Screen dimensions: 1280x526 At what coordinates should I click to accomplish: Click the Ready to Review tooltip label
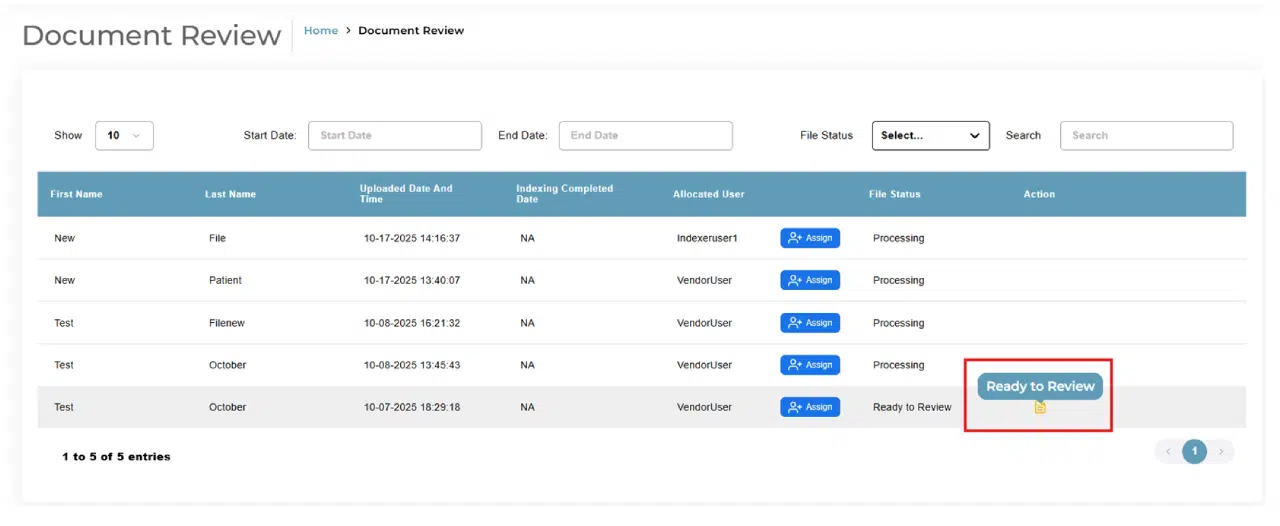pos(1040,387)
